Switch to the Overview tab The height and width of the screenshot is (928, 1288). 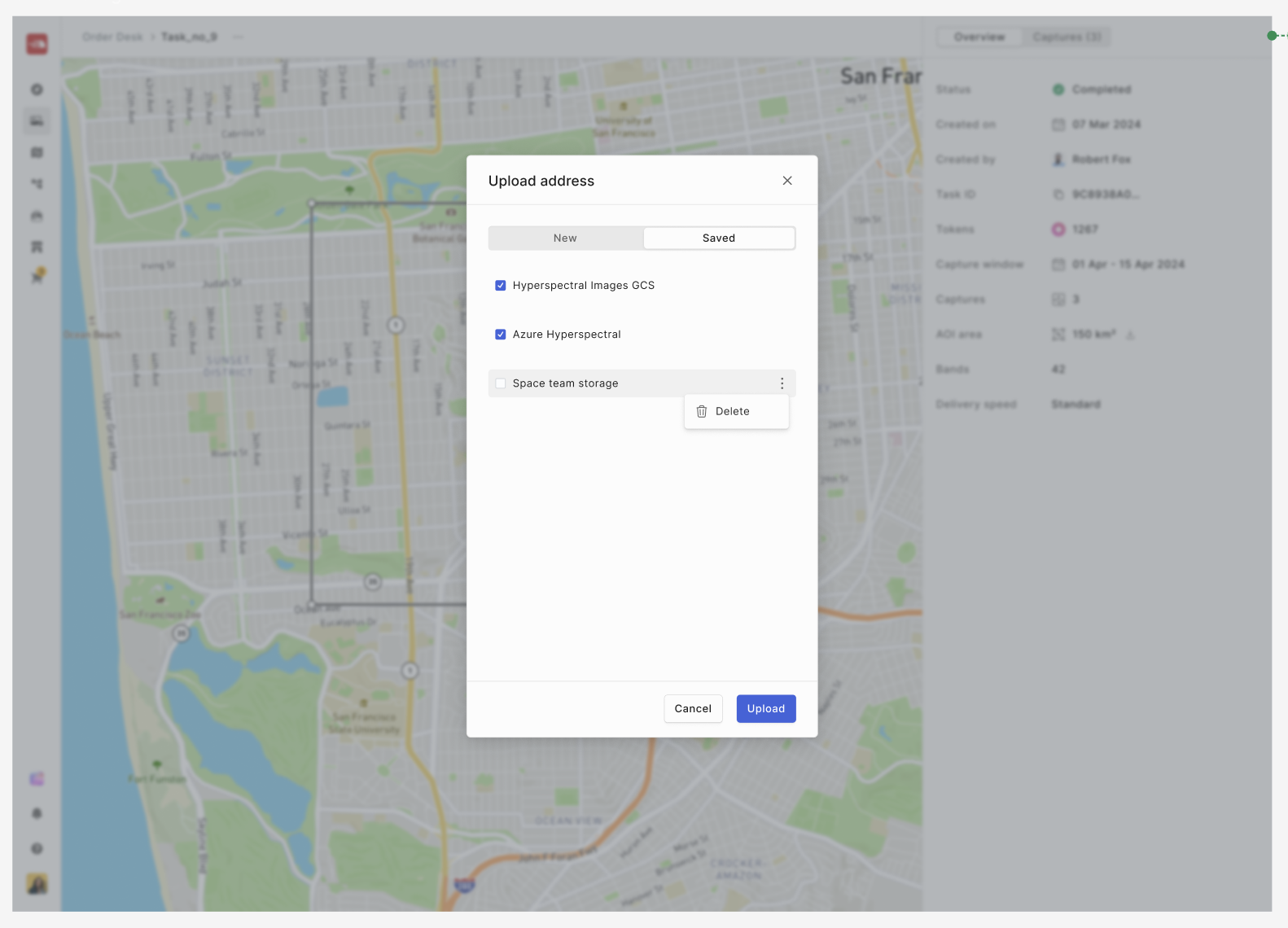point(979,37)
